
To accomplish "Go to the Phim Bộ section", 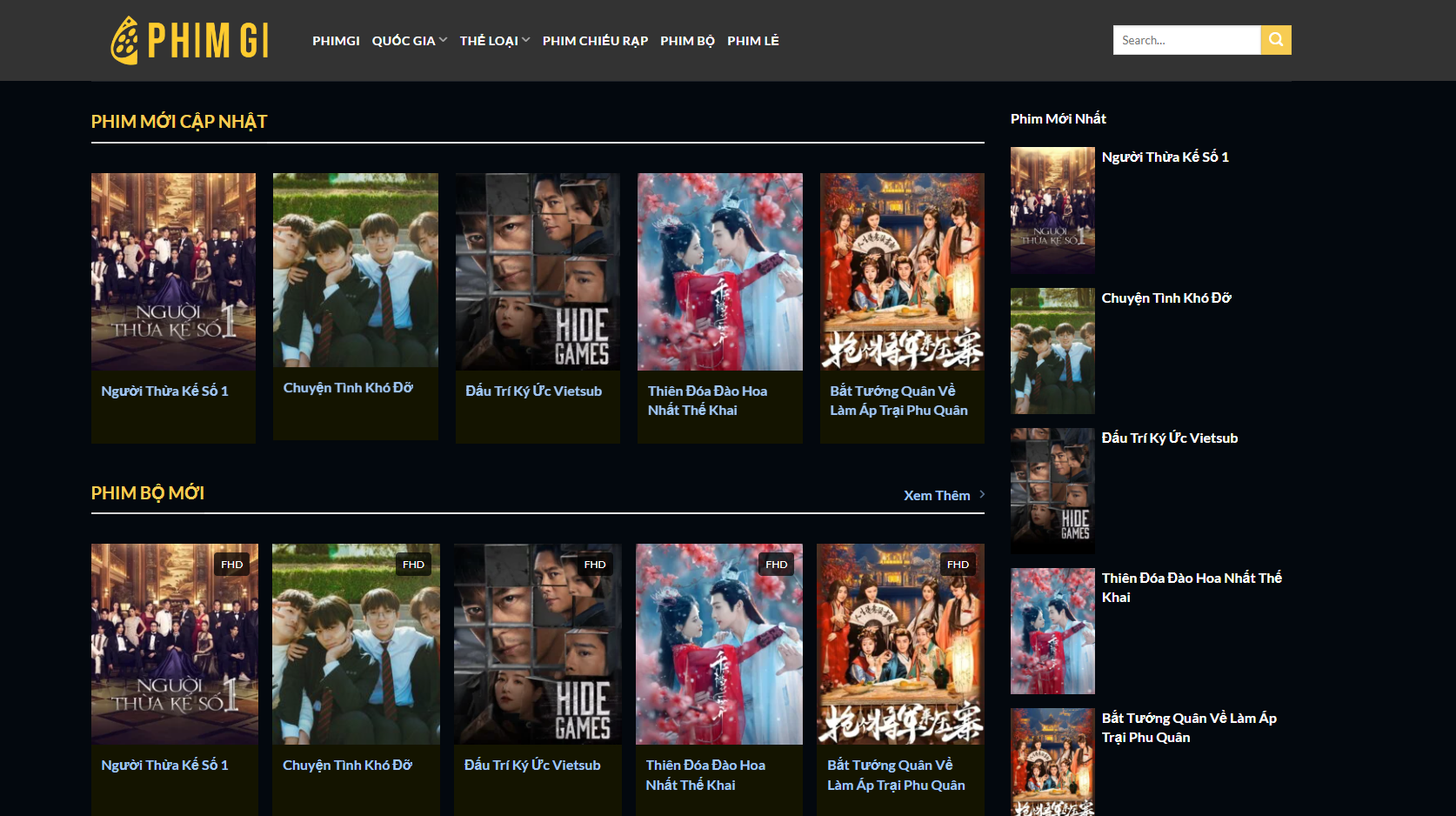I will 687,41.
